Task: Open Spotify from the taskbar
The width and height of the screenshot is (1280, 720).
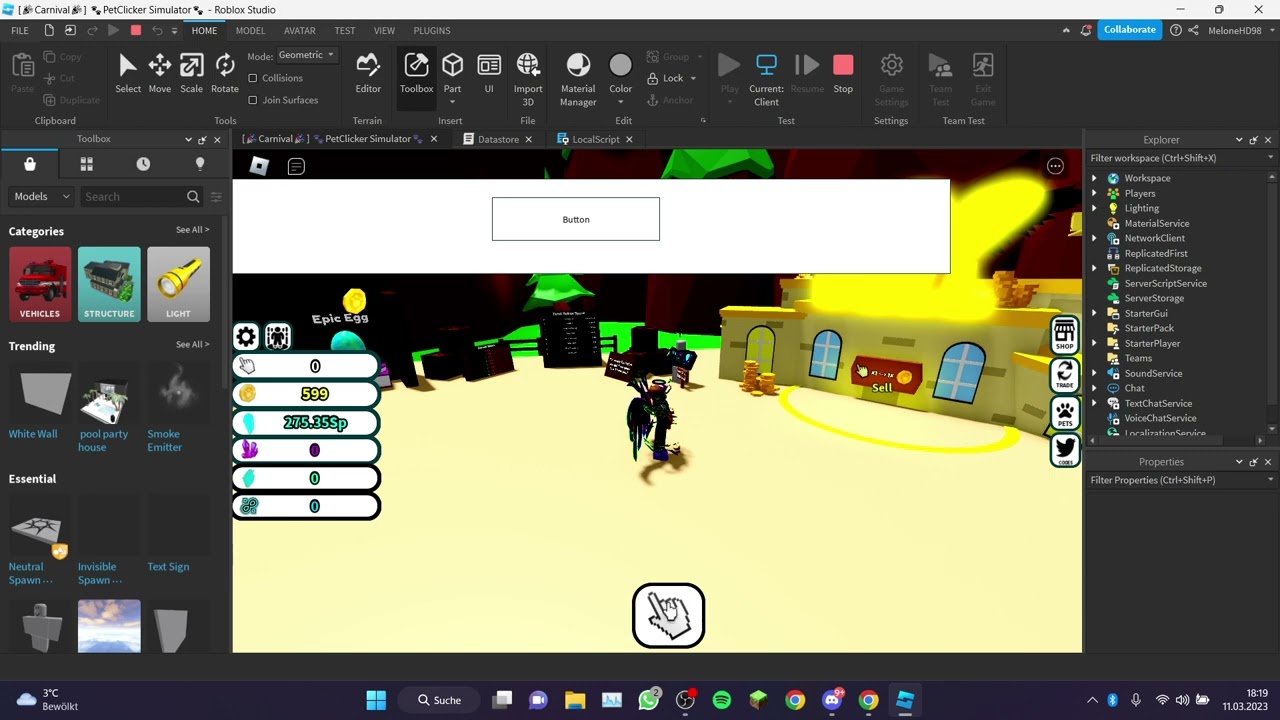Action: pyautogui.click(x=722, y=700)
